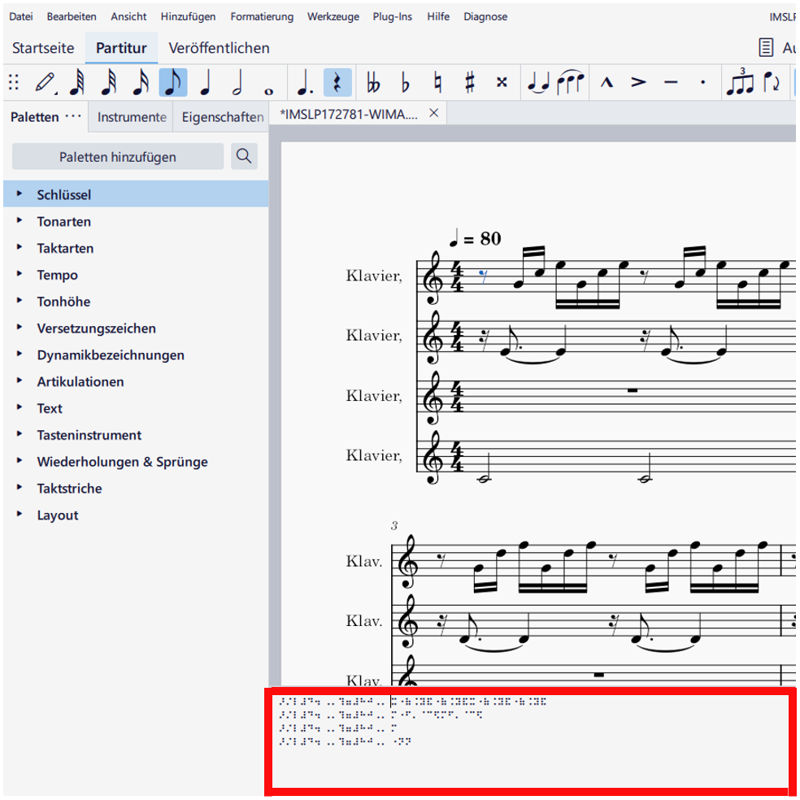Add a tie between notes
The height and width of the screenshot is (800, 800).
coord(538,82)
